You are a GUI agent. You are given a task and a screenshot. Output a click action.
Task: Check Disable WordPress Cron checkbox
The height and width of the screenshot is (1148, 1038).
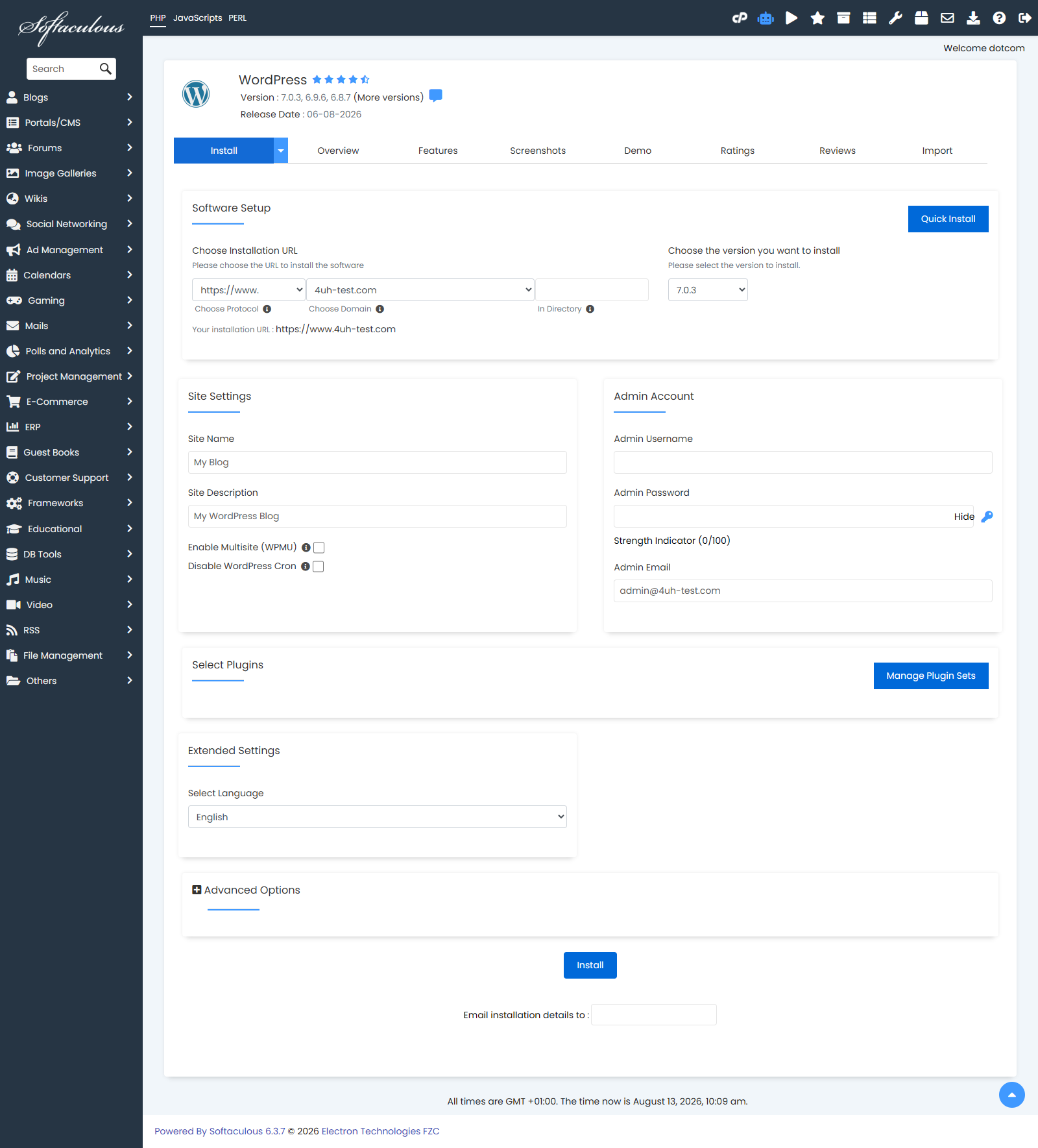point(319,567)
